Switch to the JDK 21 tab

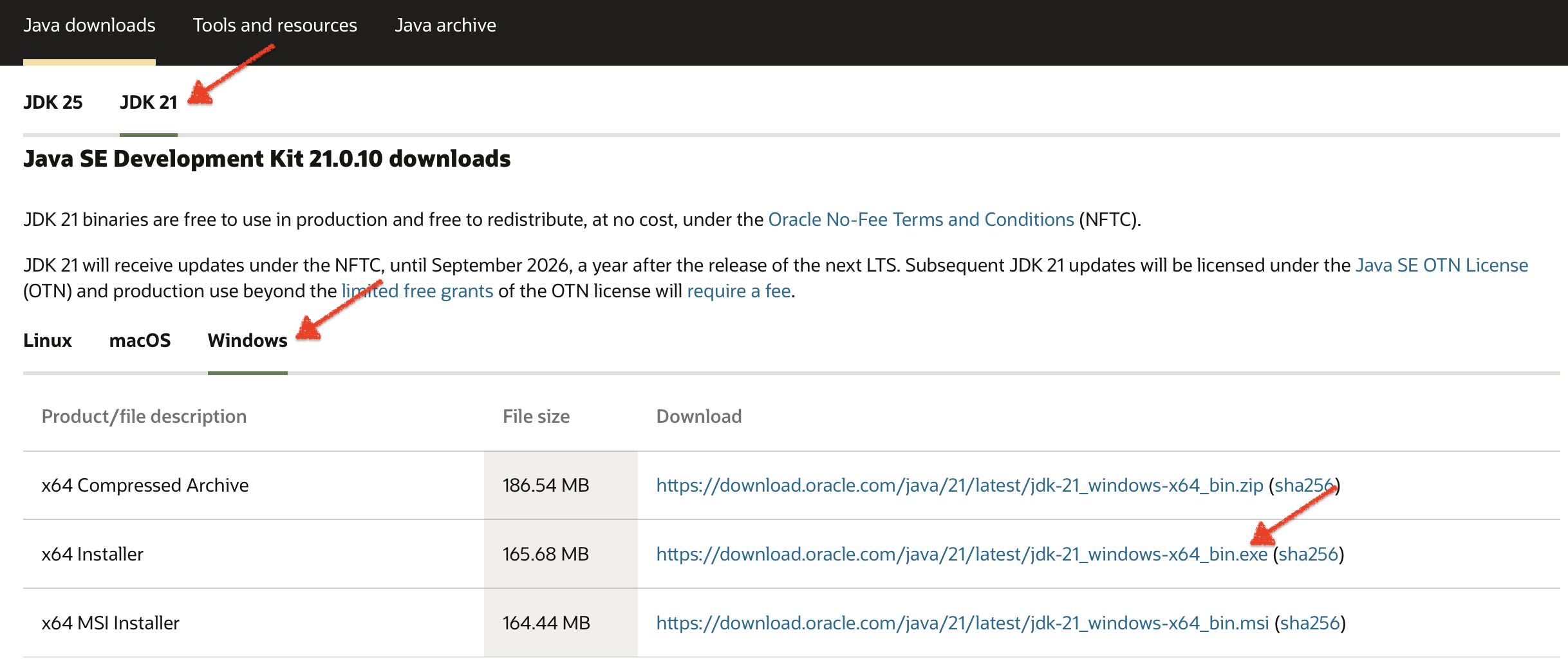[x=149, y=102]
